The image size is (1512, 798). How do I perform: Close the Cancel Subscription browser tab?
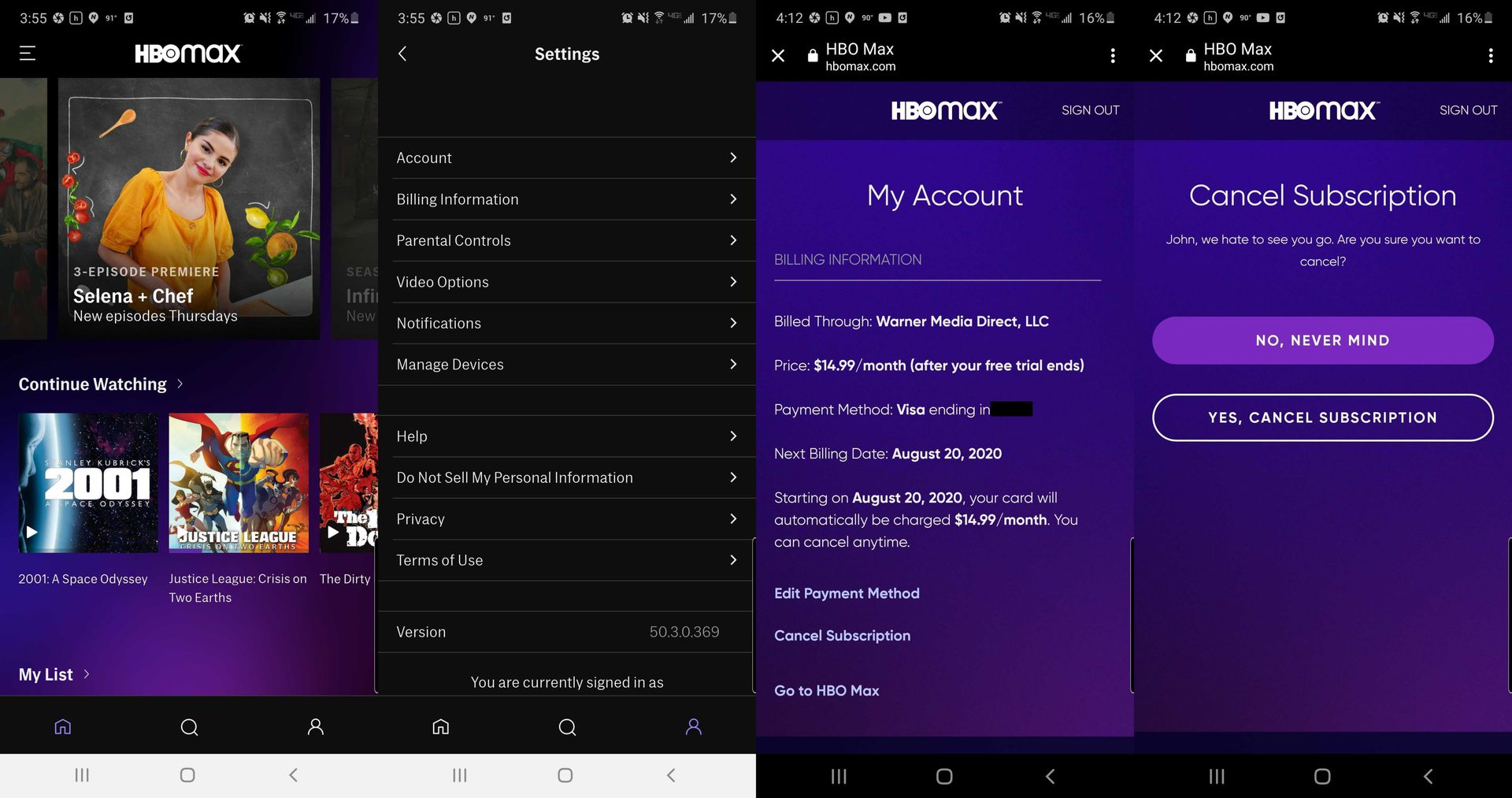click(1156, 56)
